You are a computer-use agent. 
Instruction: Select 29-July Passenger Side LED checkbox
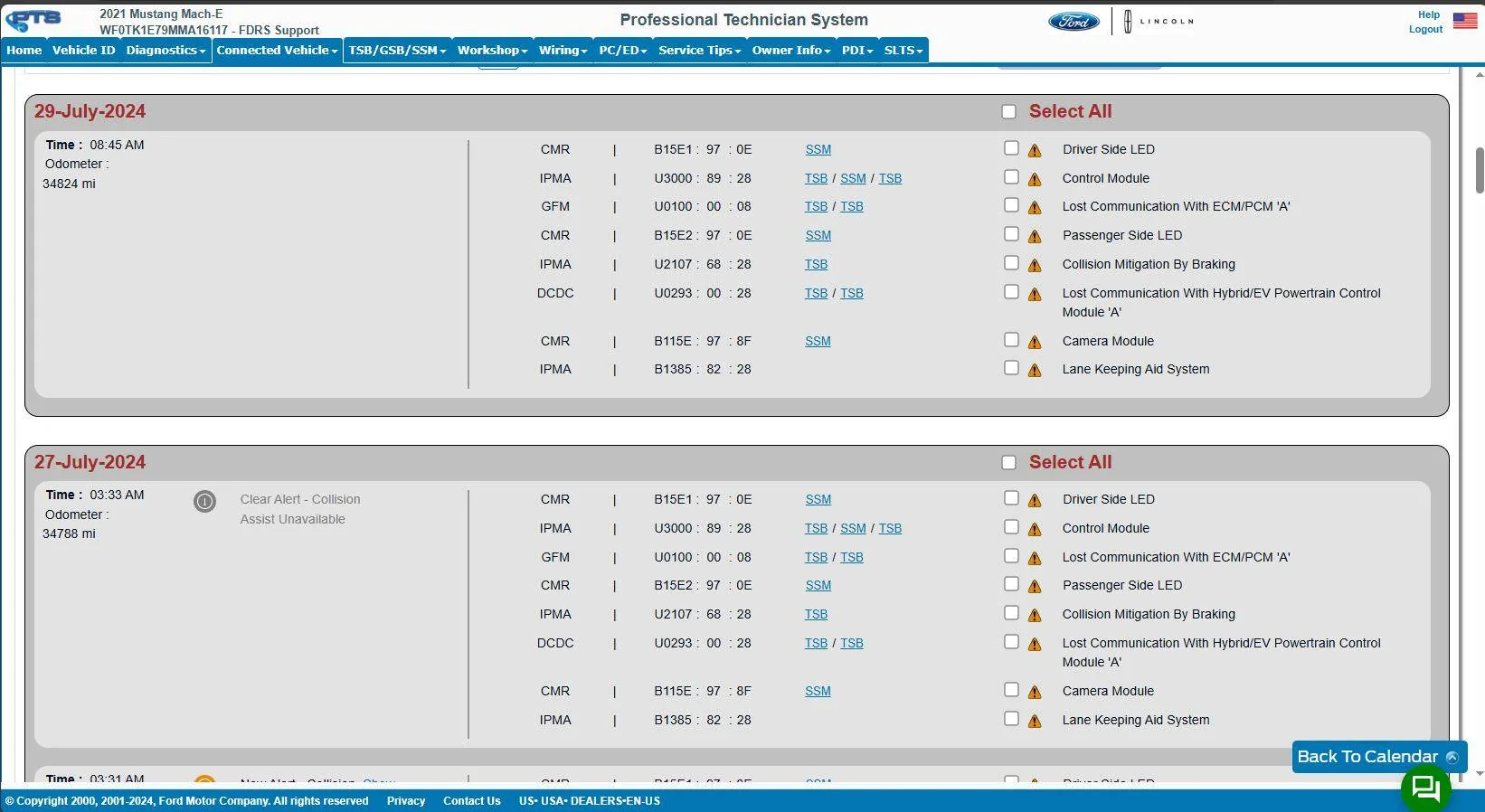pyautogui.click(x=1011, y=234)
